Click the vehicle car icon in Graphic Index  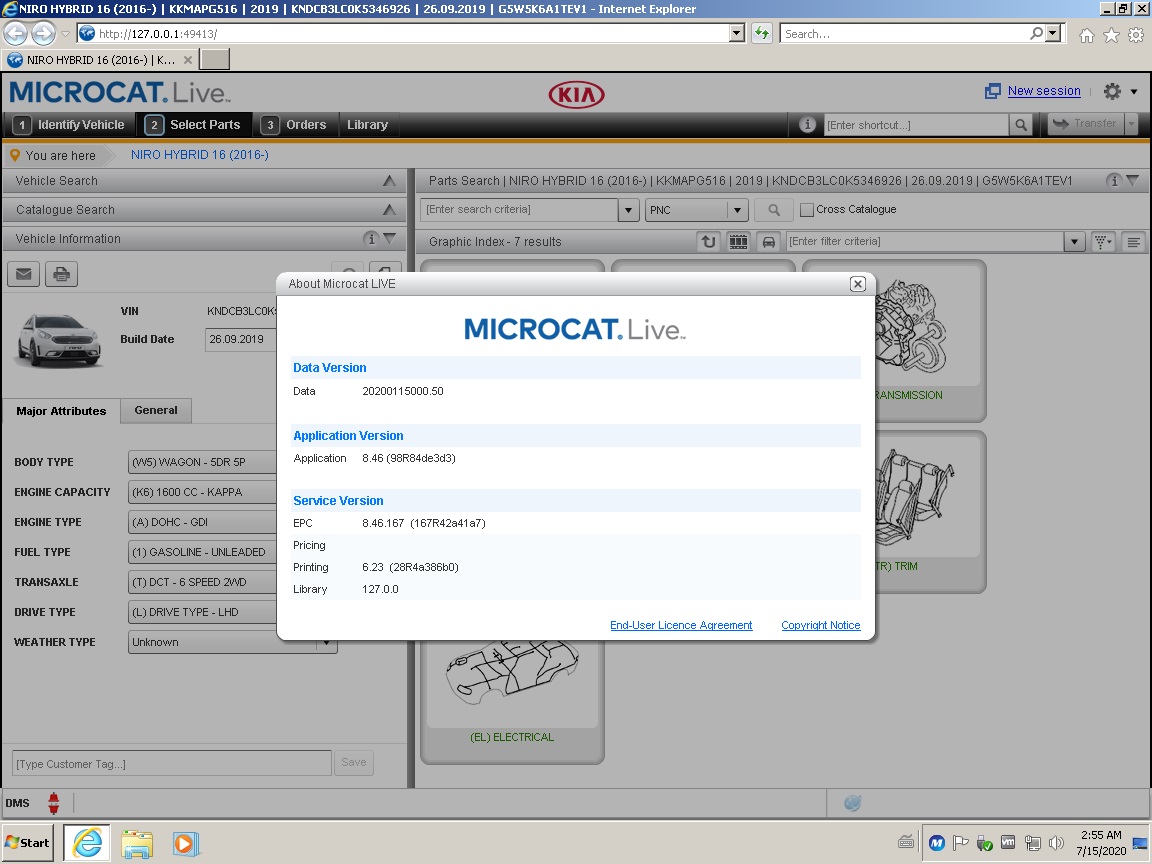768,241
